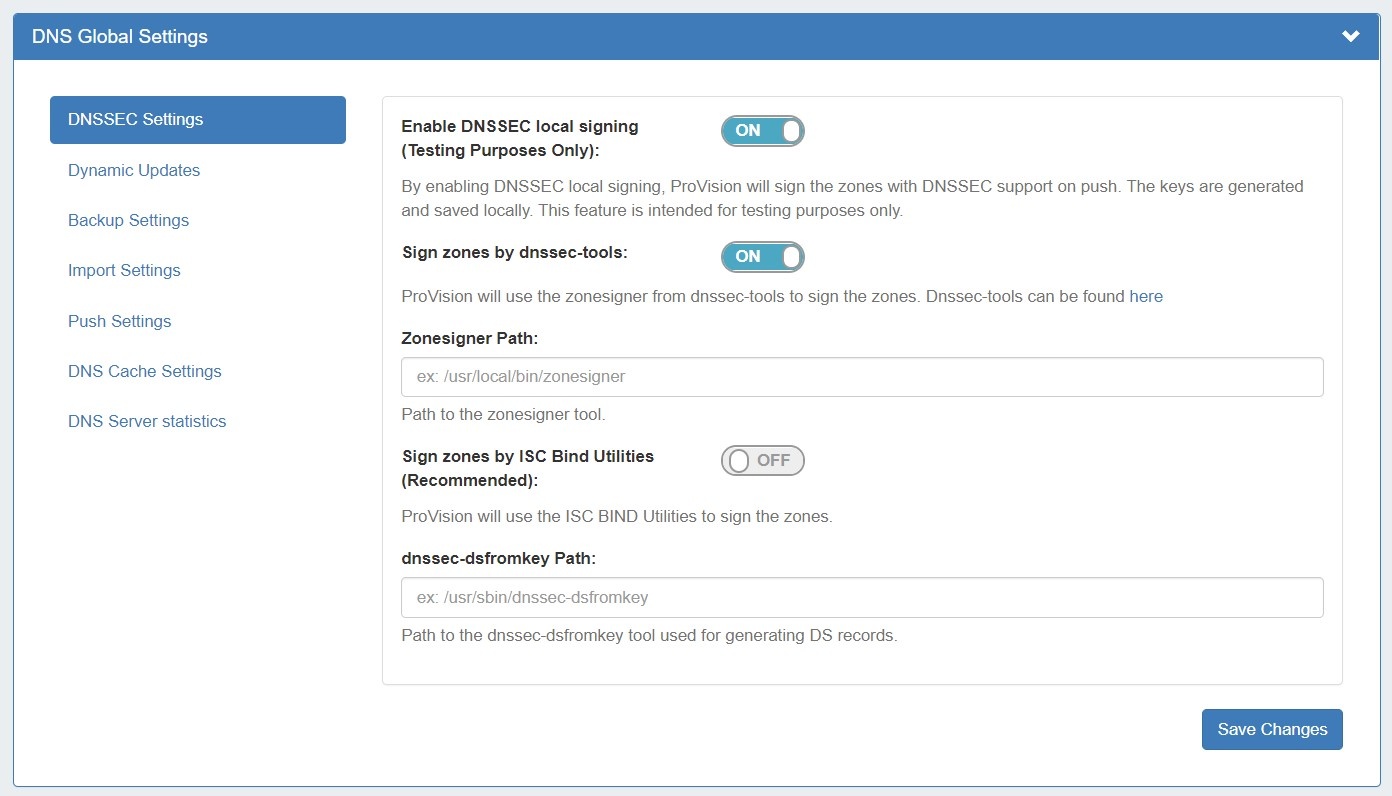View DNS Server statistics
Viewport: 1392px width, 796px height.
(147, 421)
